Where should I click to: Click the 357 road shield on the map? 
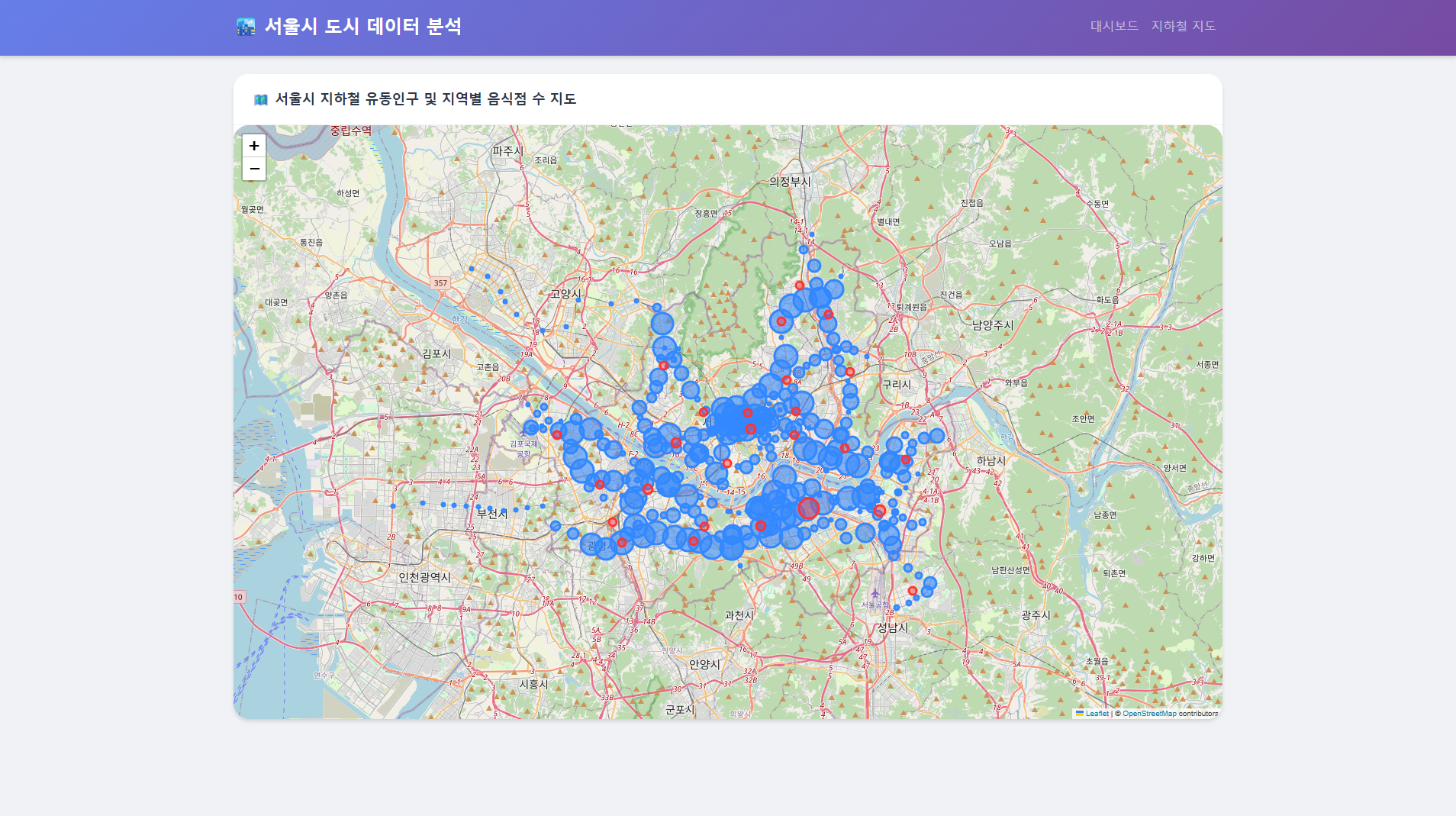[440, 283]
